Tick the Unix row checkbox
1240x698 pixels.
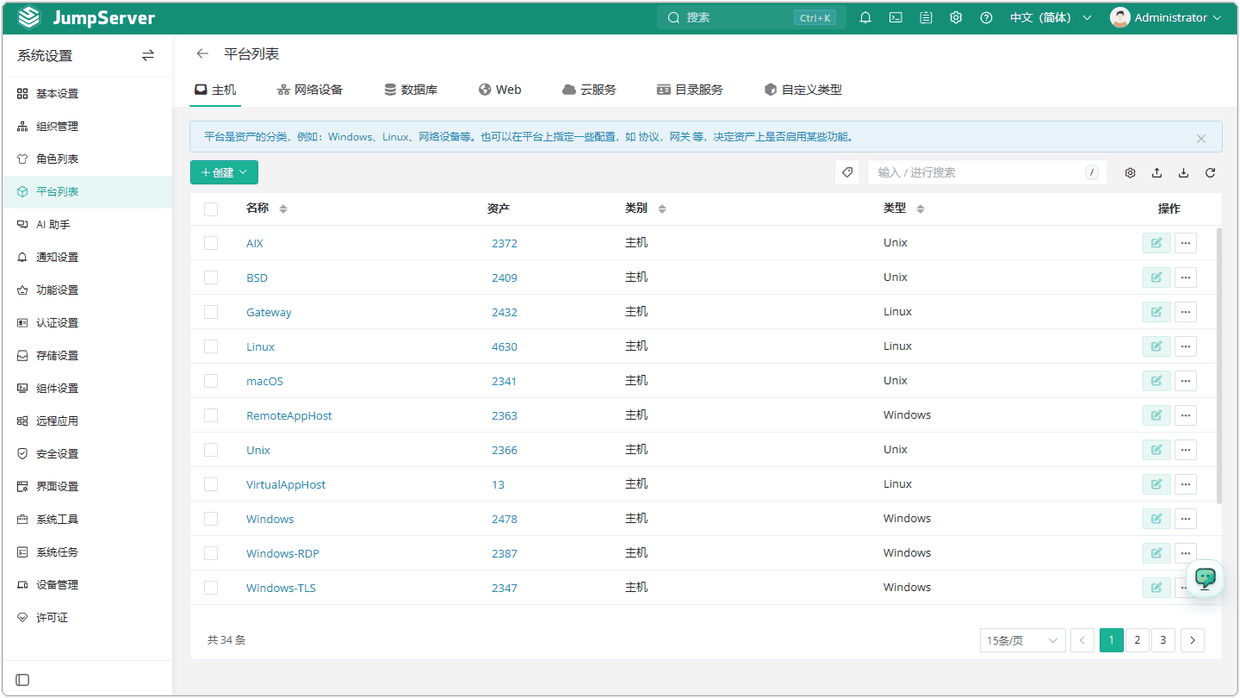(x=211, y=450)
